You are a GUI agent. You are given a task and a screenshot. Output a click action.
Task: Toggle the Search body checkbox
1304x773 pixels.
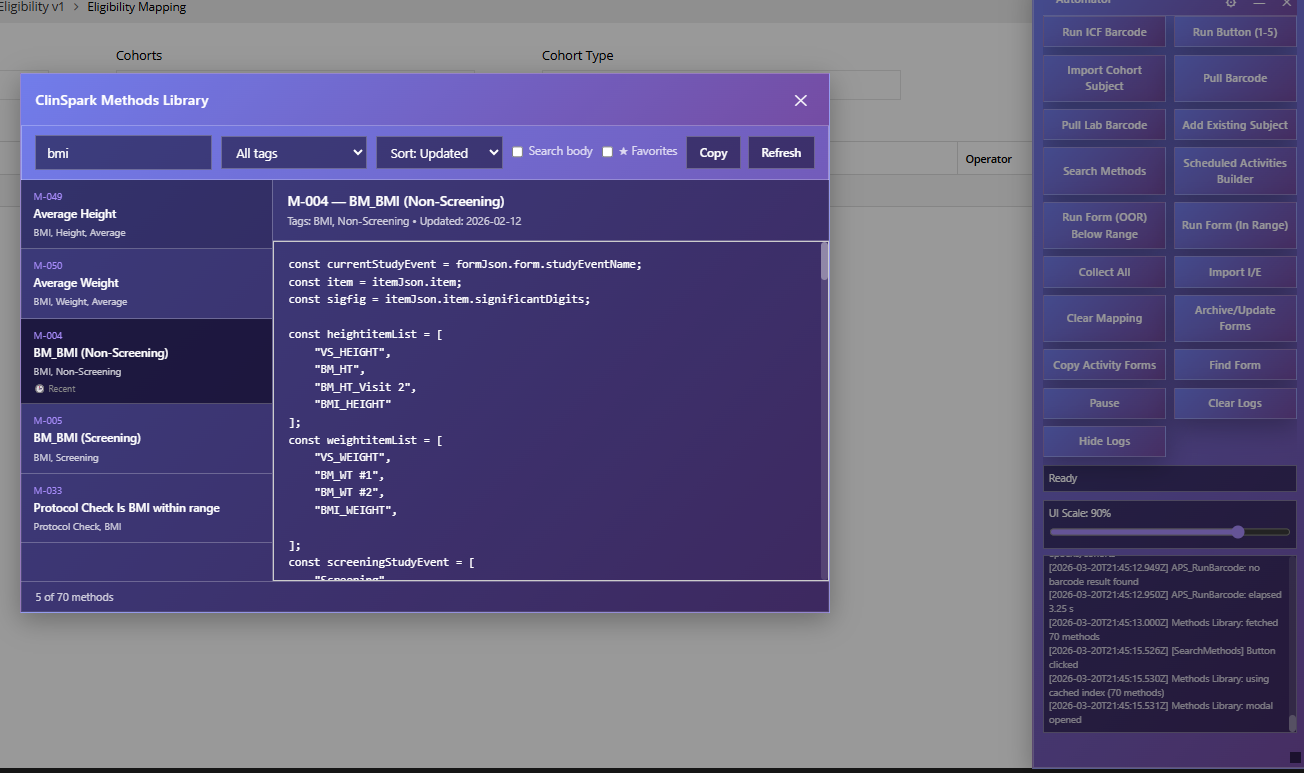coord(517,152)
